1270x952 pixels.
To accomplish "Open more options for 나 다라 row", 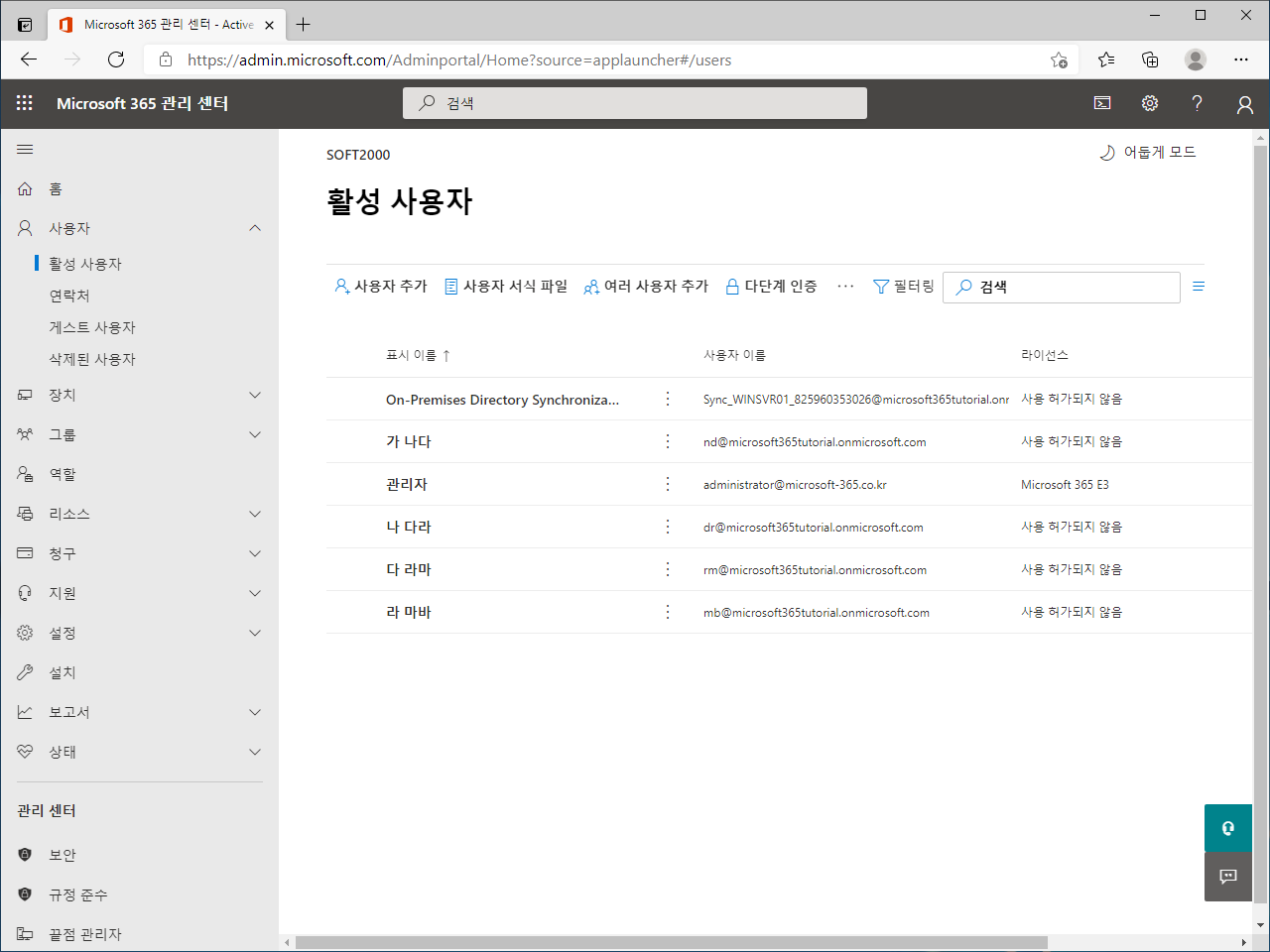I will 668,527.
